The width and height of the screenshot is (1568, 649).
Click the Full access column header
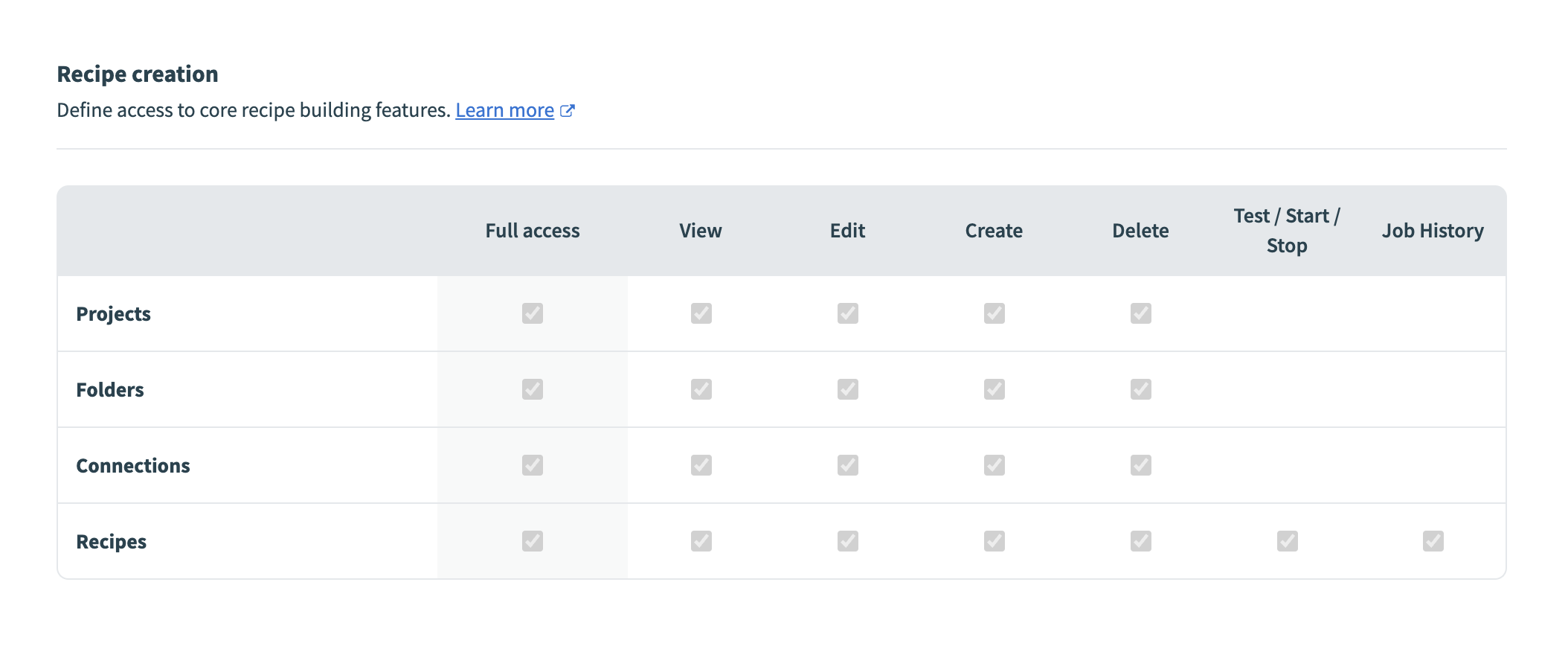point(533,231)
